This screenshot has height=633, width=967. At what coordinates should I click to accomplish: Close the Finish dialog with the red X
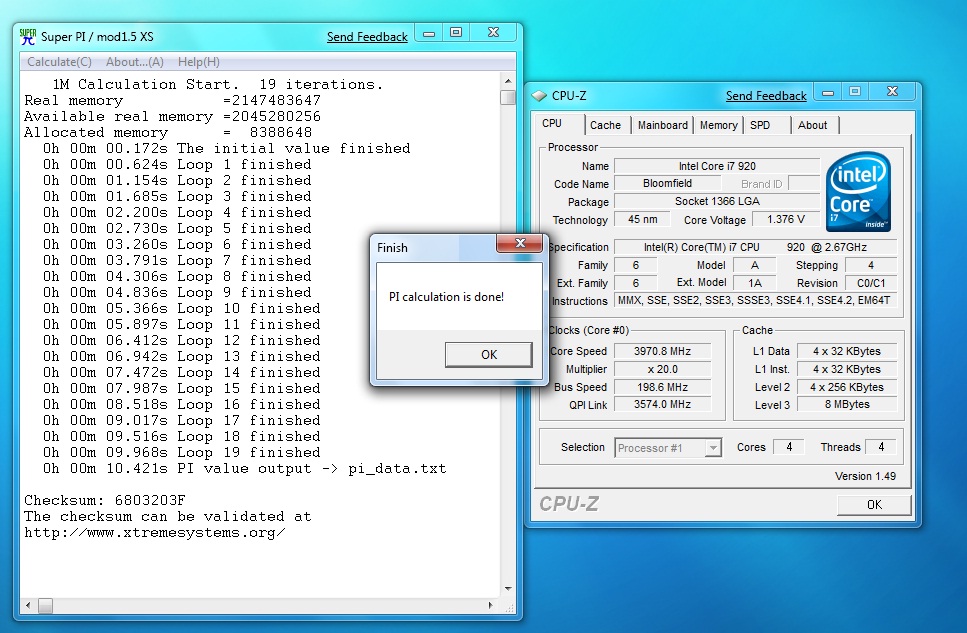point(519,243)
